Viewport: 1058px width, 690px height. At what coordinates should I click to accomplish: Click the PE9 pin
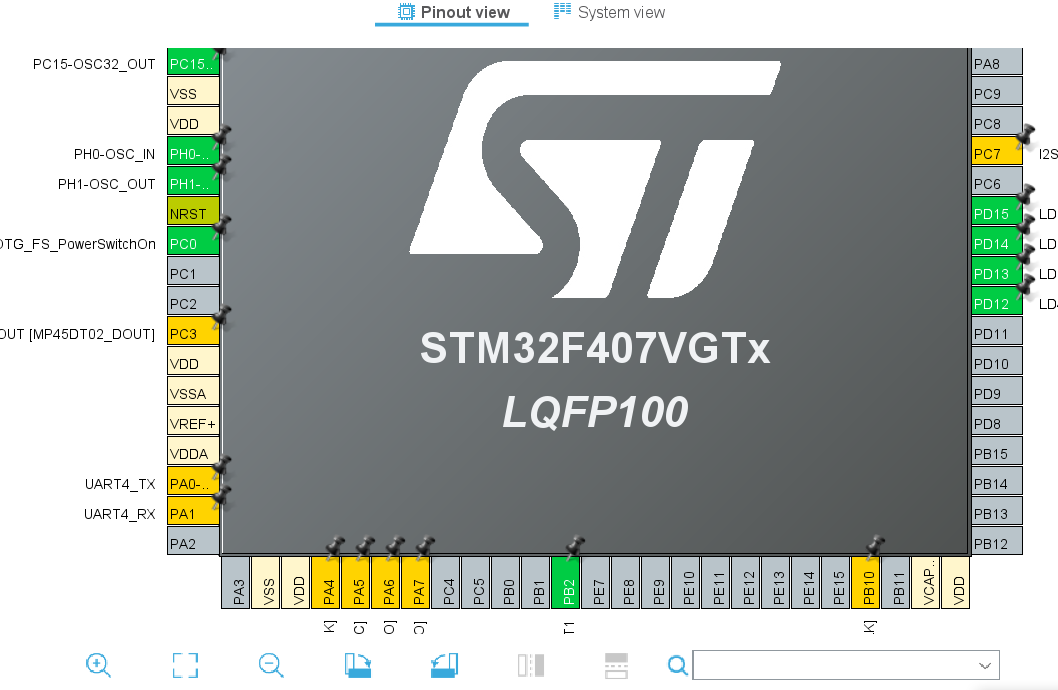pyautogui.click(x=656, y=583)
